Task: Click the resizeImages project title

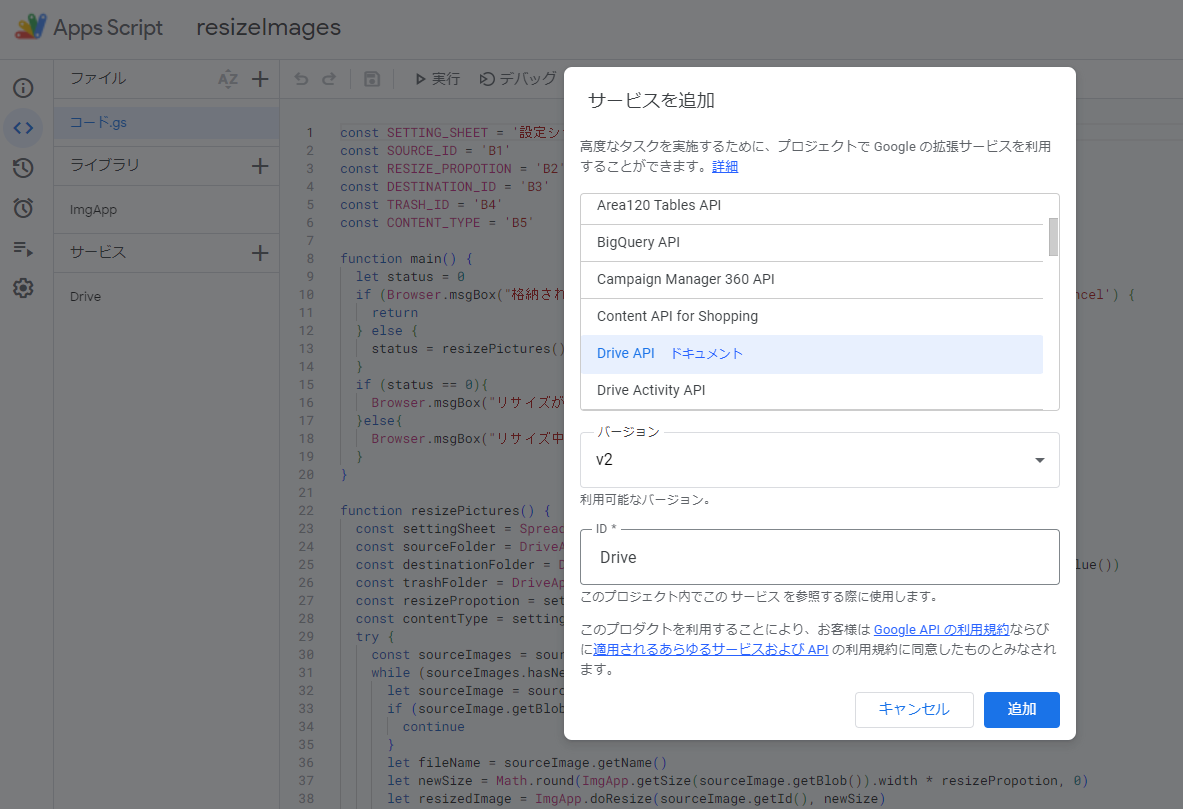Action: click(x=269, y=27)
